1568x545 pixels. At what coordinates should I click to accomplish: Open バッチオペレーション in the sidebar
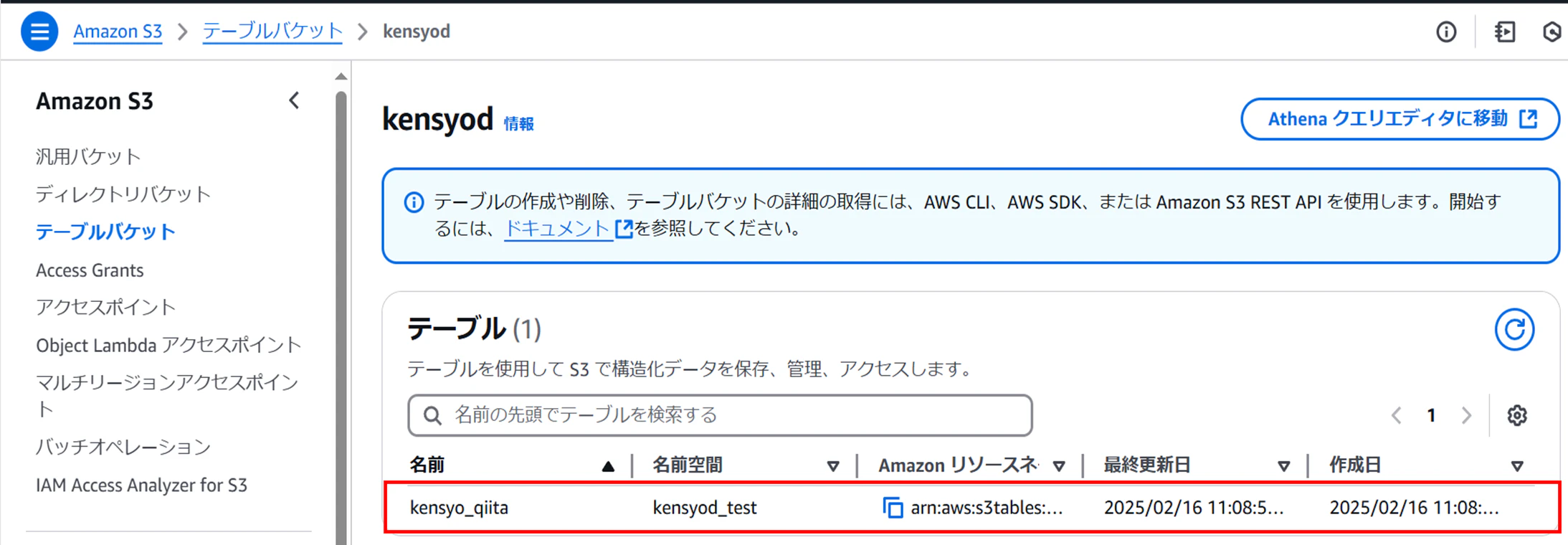123,447
